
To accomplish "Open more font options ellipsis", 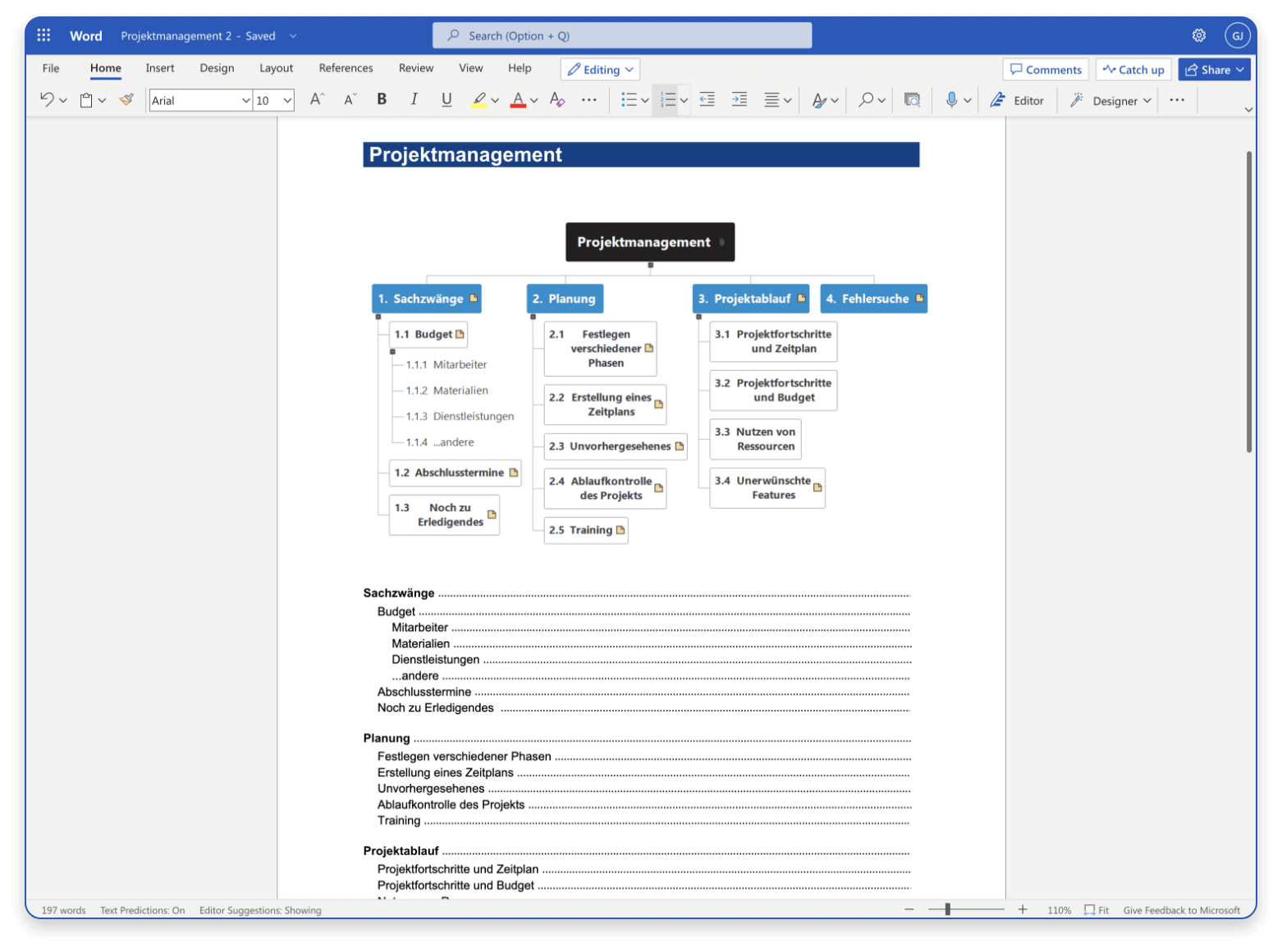I will (x=589, y=100).
